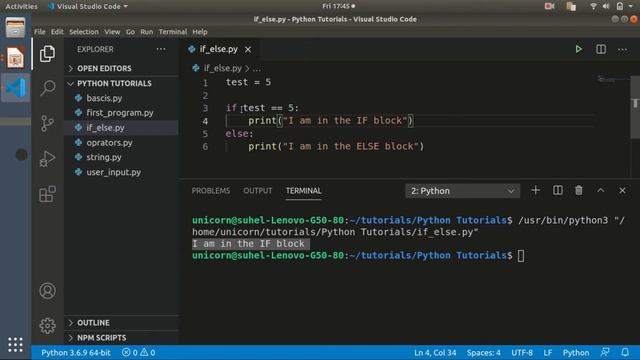Click the feedback icon in status bar
This screenshot has height=360, width=640.
(x=605, y=352)
